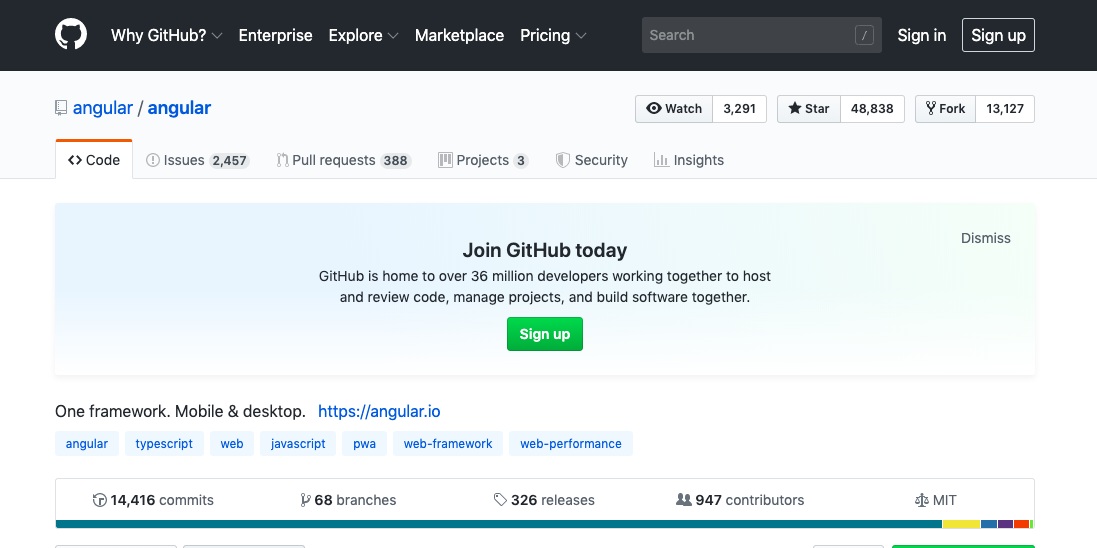Select the typescript topic tag
The height and width of the screenshot is (548, 1097).
pos(164,443)
